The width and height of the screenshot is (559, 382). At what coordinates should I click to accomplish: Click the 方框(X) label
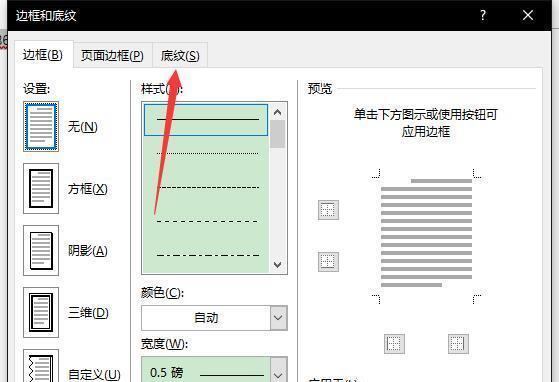(88, 189)
